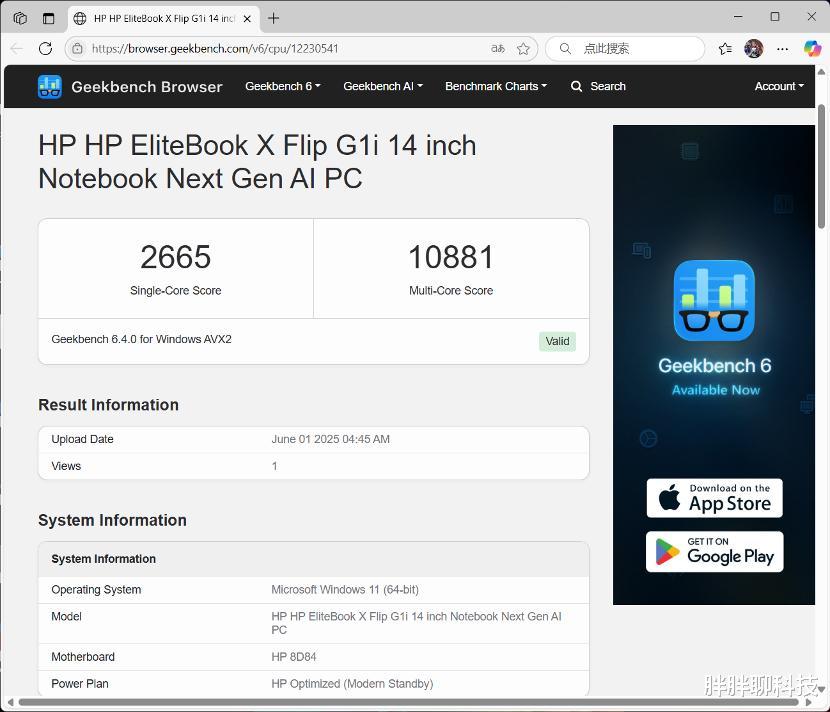This screenshot has width=830, height=712.
Task: Click Download on the App Store
Action: [x=715, y=498]
